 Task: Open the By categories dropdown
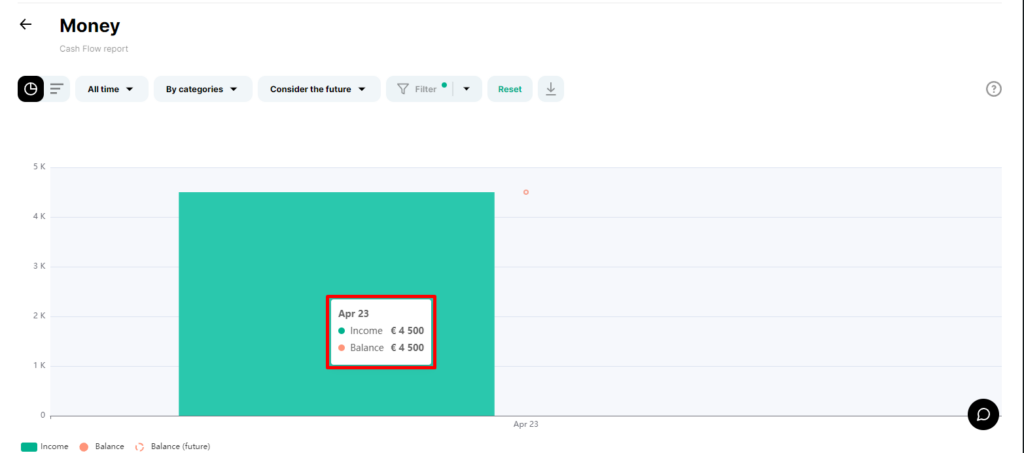(203, 89)
